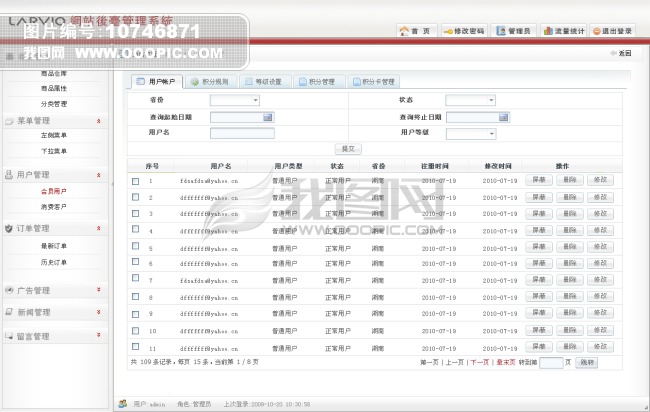This screenshot has height=412, width=650.
Task: Click the 注册时间 column header
Action: click(x=434, y=166)
